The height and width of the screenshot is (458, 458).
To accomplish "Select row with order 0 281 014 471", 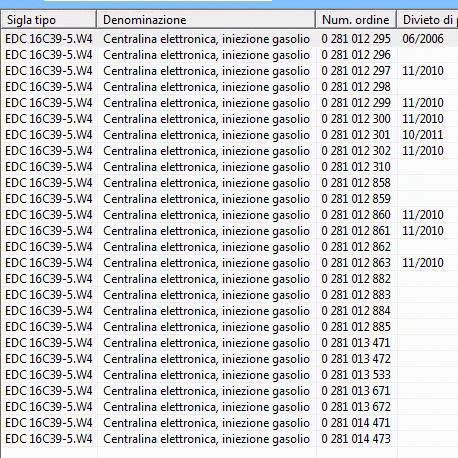I will point(230,423).
